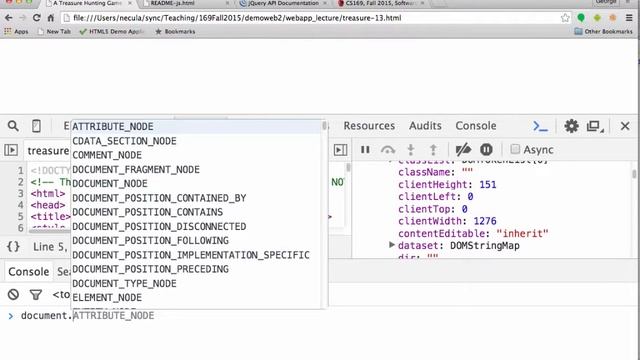
Task: Close the DevTools panel
Action: pyautogui.click(x=625, y=126)
